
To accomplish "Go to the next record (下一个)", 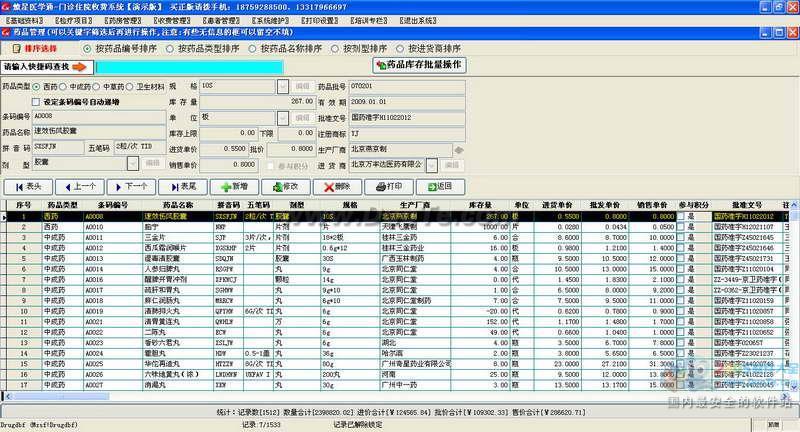I will click(x=132, y=187).
